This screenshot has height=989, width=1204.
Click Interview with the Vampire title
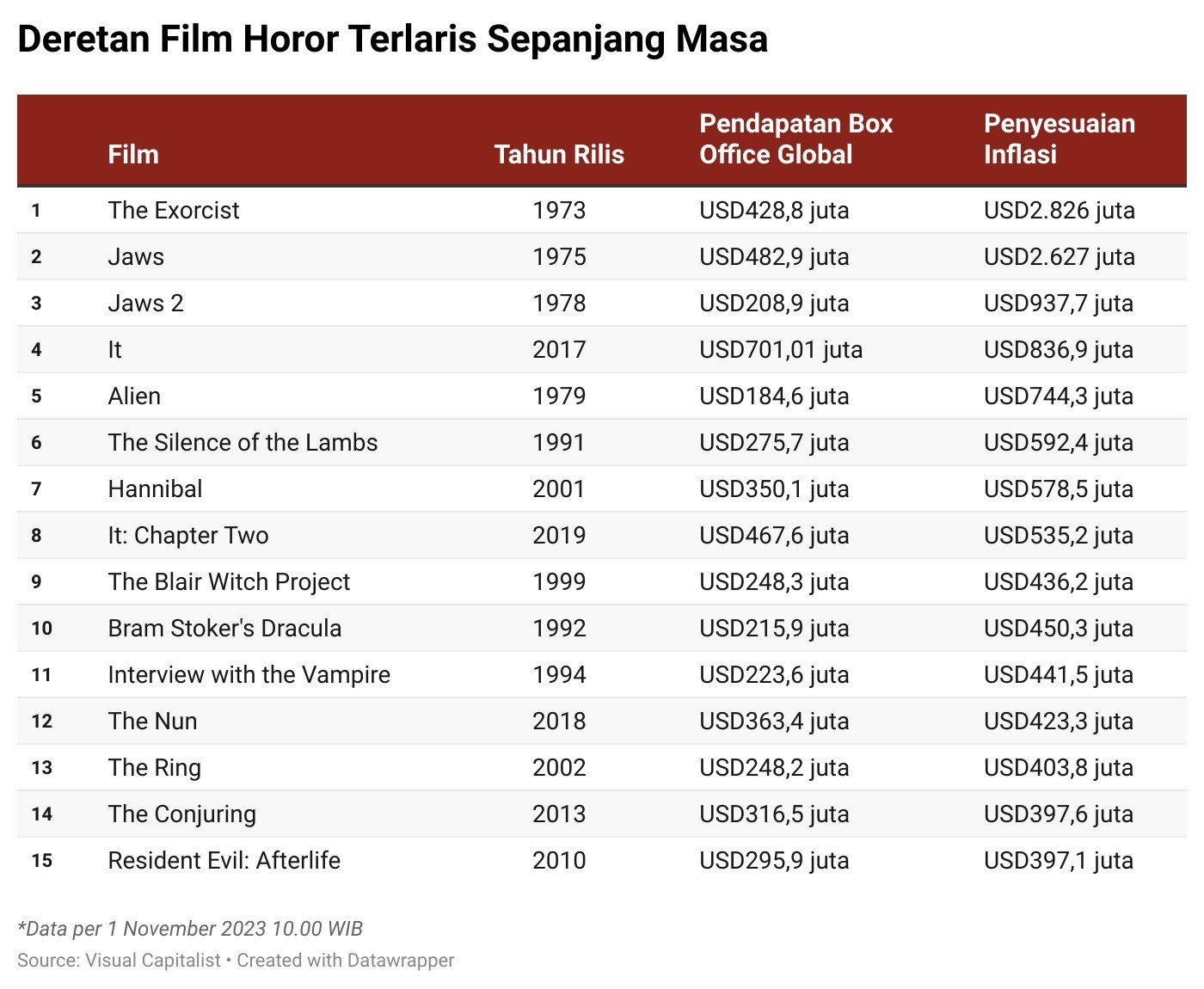pos(249,675)
